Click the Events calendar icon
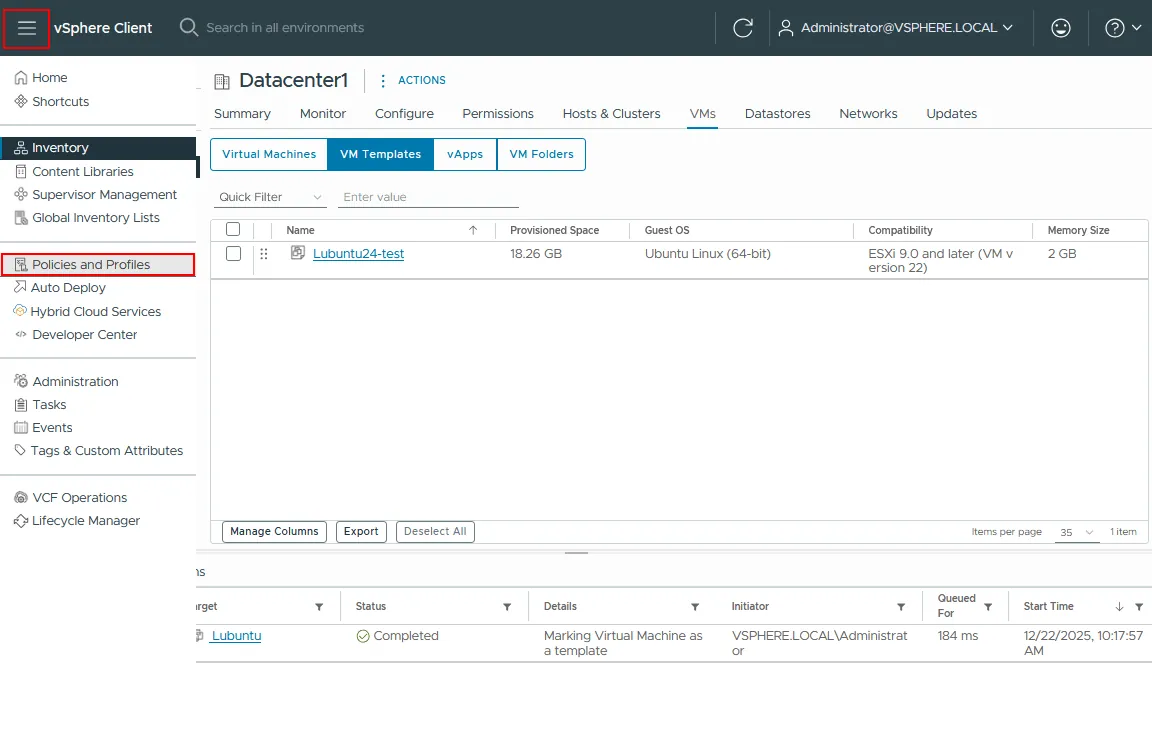The width and height of the screenshot is (1152, 739). 21,428
